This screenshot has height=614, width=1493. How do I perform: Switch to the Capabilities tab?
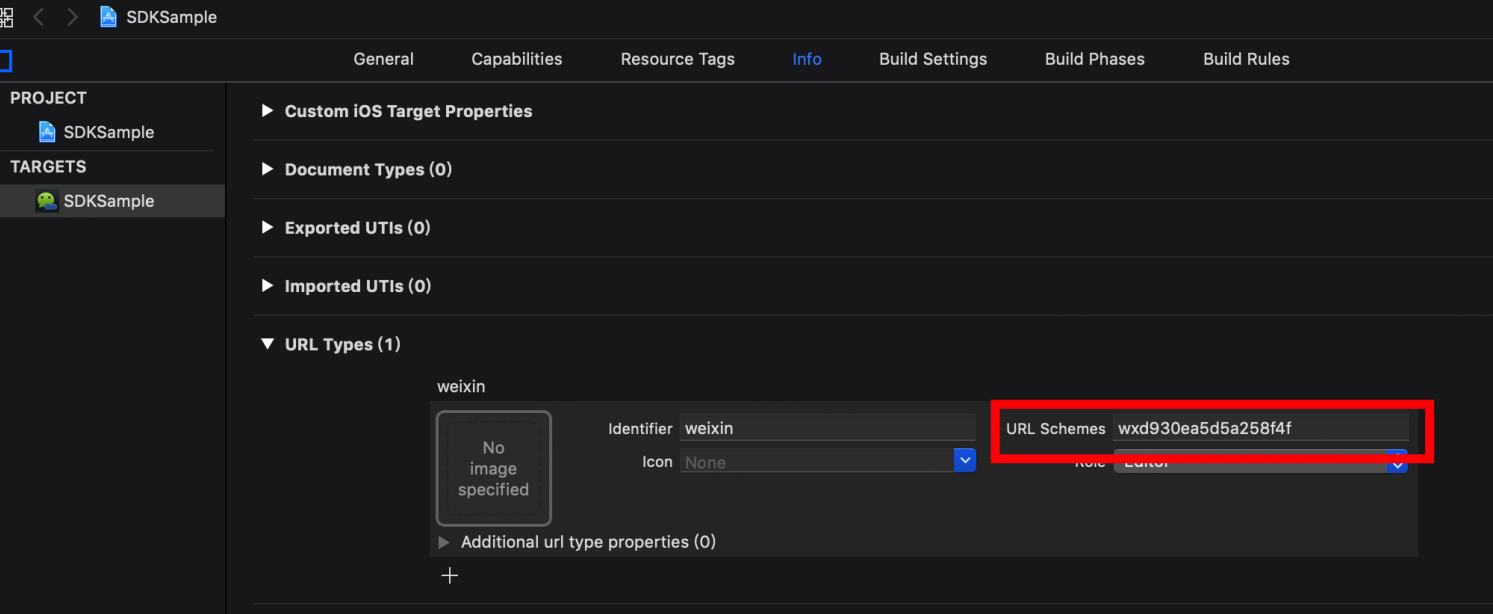517,59
